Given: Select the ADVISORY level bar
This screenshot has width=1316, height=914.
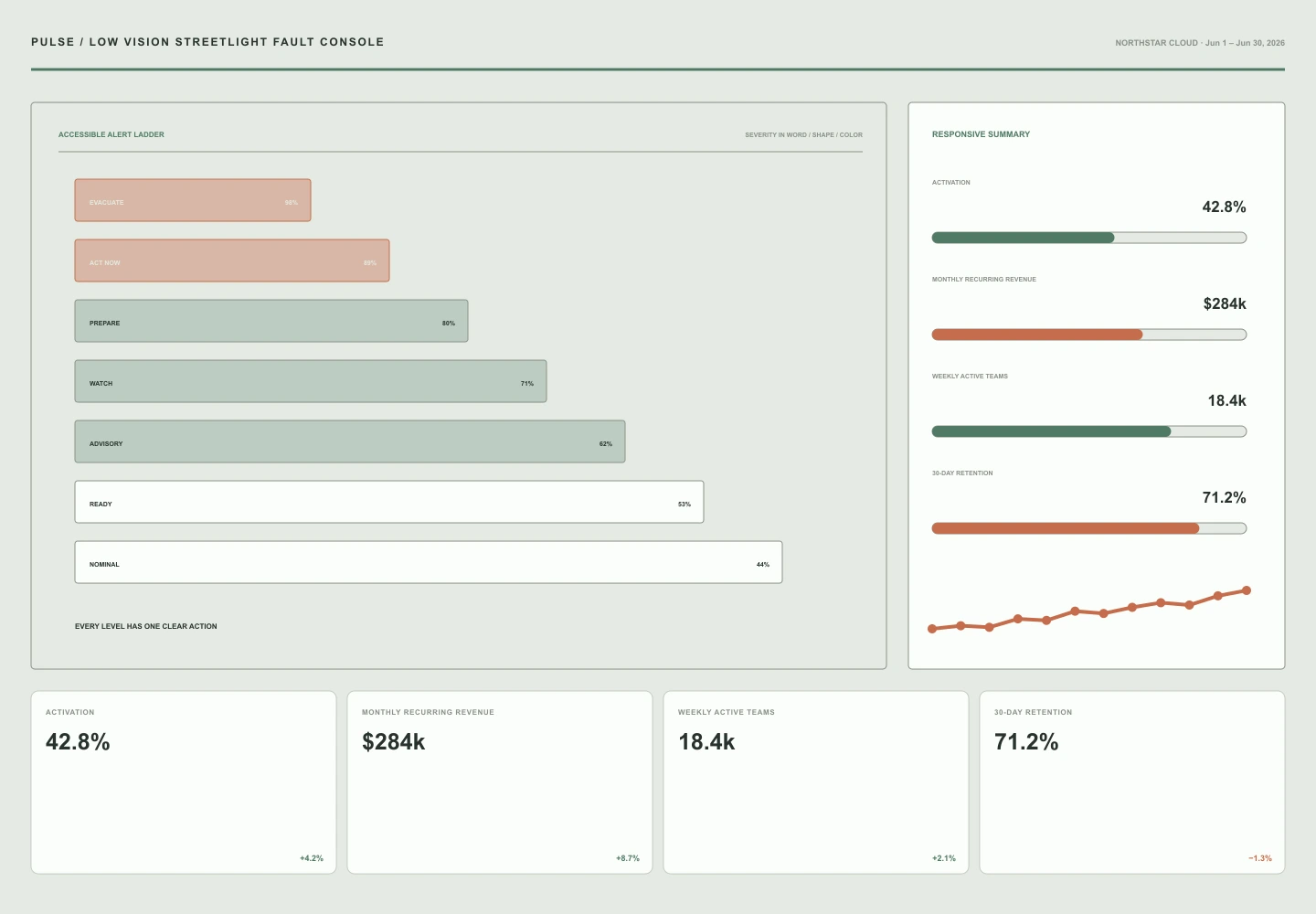Looking at the screenshot, I should (350, 441).
